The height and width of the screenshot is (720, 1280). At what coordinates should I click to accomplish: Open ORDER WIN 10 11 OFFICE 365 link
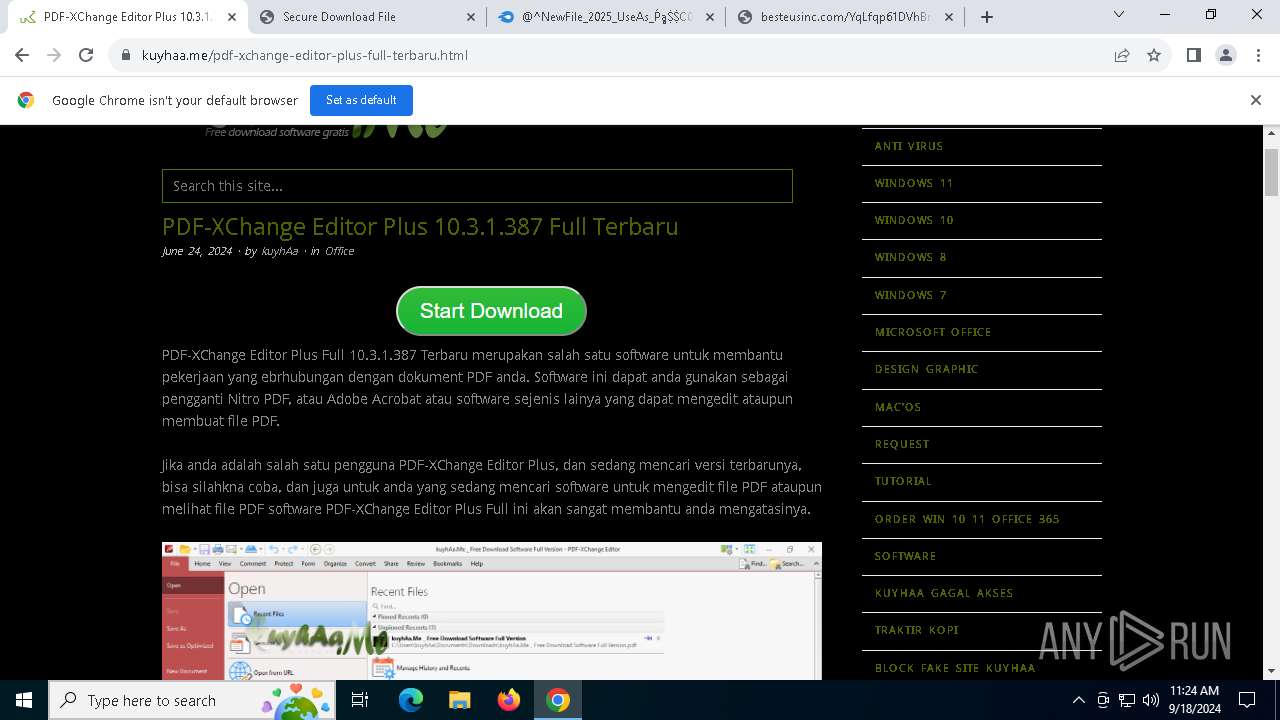coord(967,519)
